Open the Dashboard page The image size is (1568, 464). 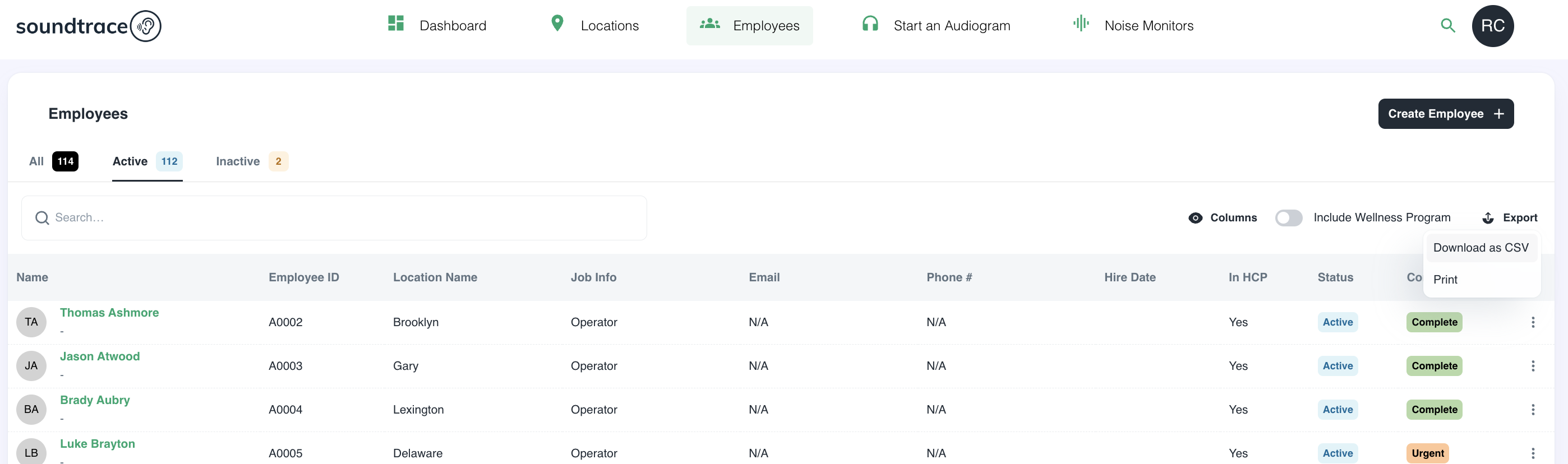click(x=437, y=26)
